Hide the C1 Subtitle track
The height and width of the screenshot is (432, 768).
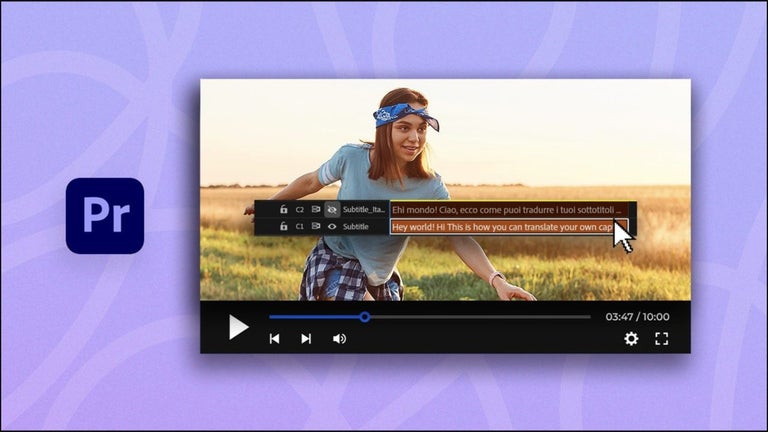tap(331, 227)
